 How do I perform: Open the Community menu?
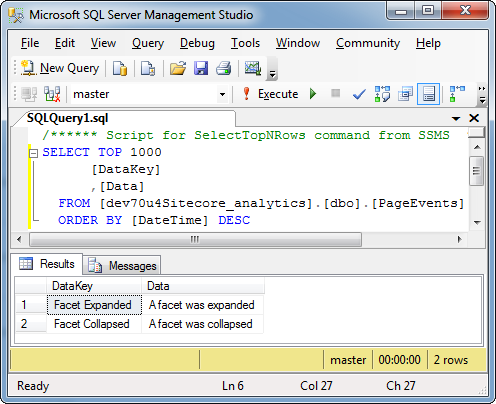368,43
